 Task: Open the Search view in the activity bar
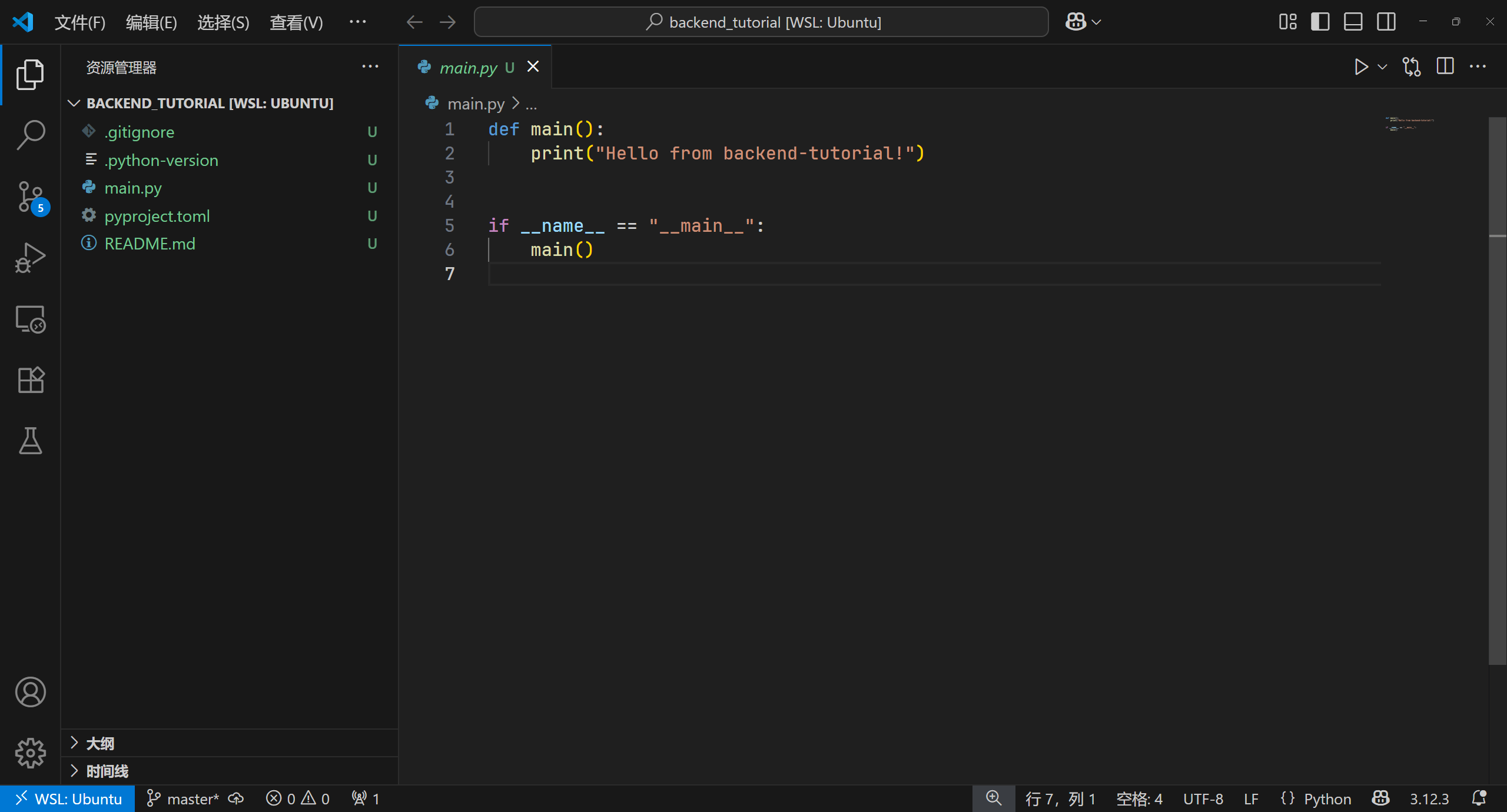(30, 135)
